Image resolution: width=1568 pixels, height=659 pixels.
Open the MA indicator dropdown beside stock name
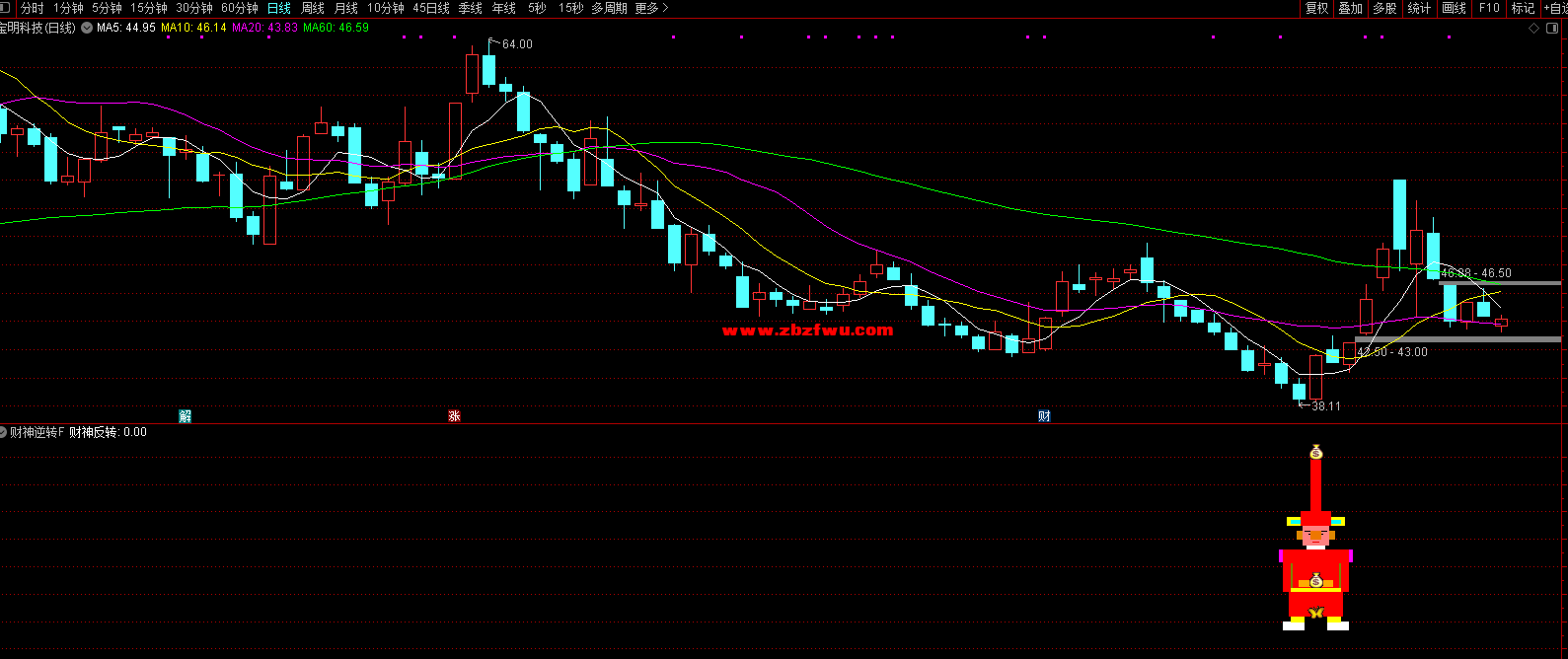87,28
